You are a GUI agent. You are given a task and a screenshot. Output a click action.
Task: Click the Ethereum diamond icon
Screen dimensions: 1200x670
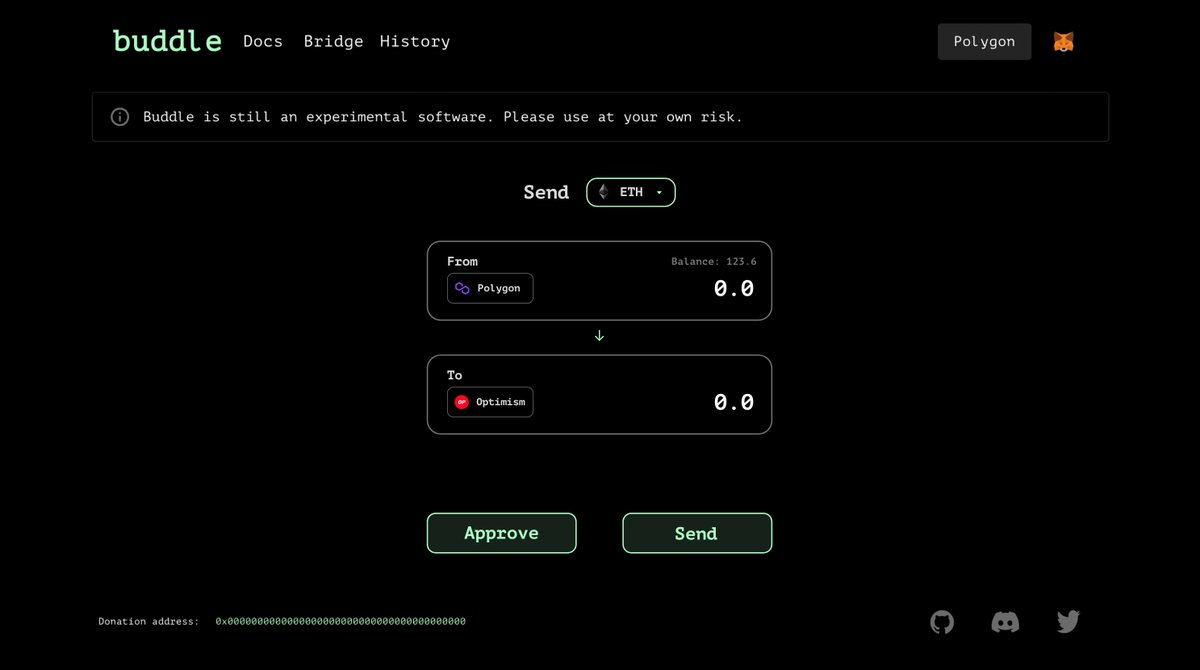coord(603,192)
